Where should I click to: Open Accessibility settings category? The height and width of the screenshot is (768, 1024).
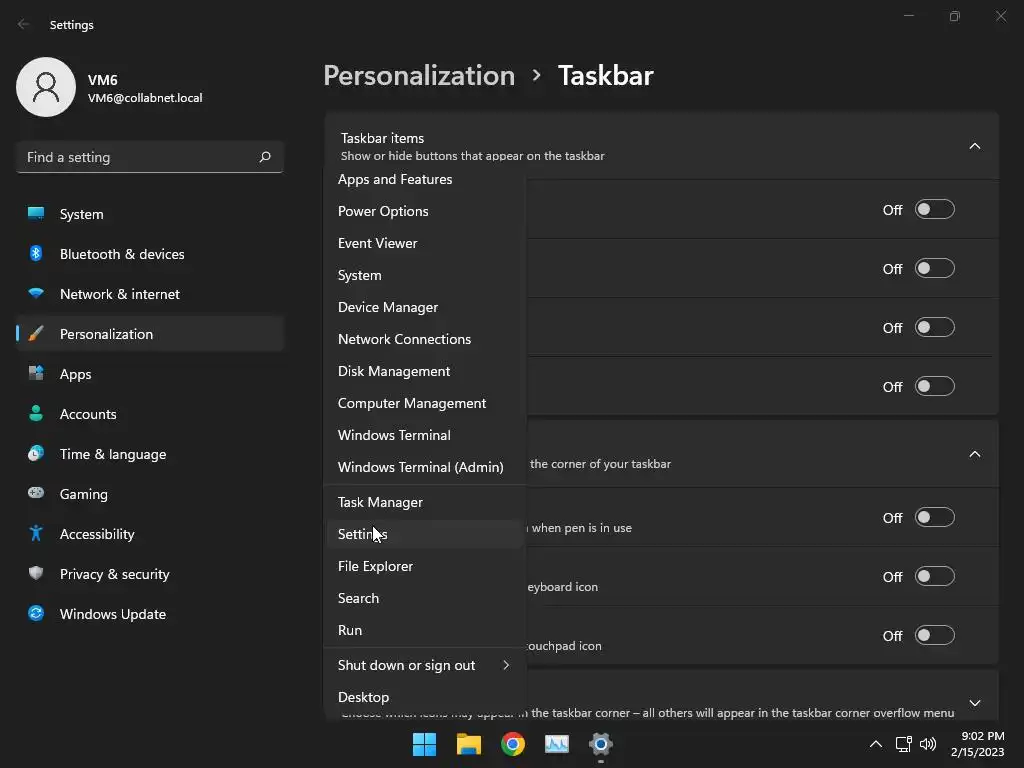pyautogui.click(x=150, y=534)
